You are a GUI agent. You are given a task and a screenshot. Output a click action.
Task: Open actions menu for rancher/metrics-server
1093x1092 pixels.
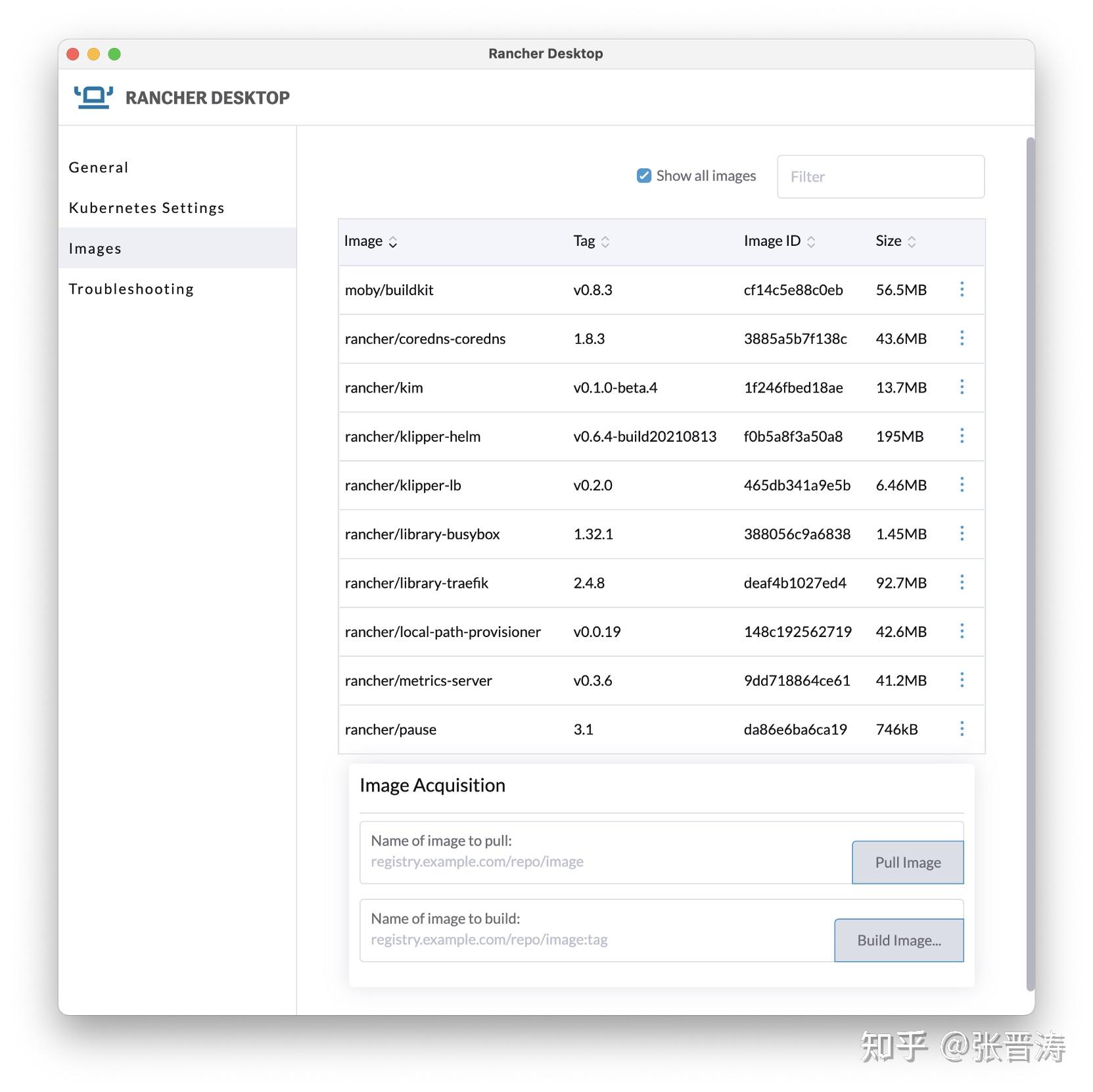962,680
